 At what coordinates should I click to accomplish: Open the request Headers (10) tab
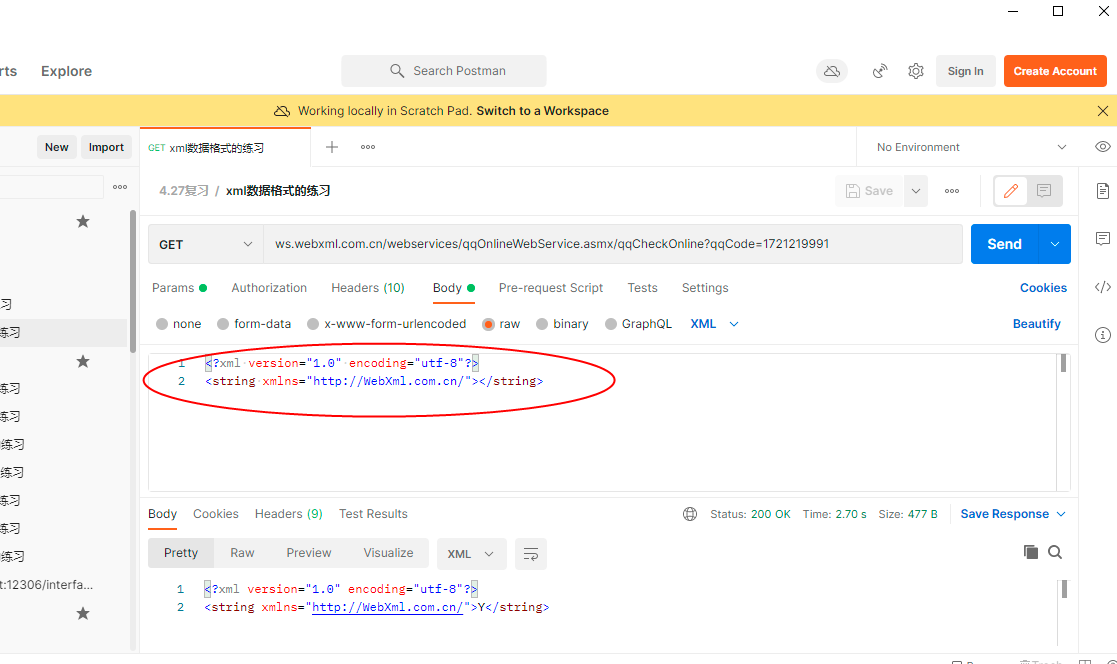tap(368, 288)
